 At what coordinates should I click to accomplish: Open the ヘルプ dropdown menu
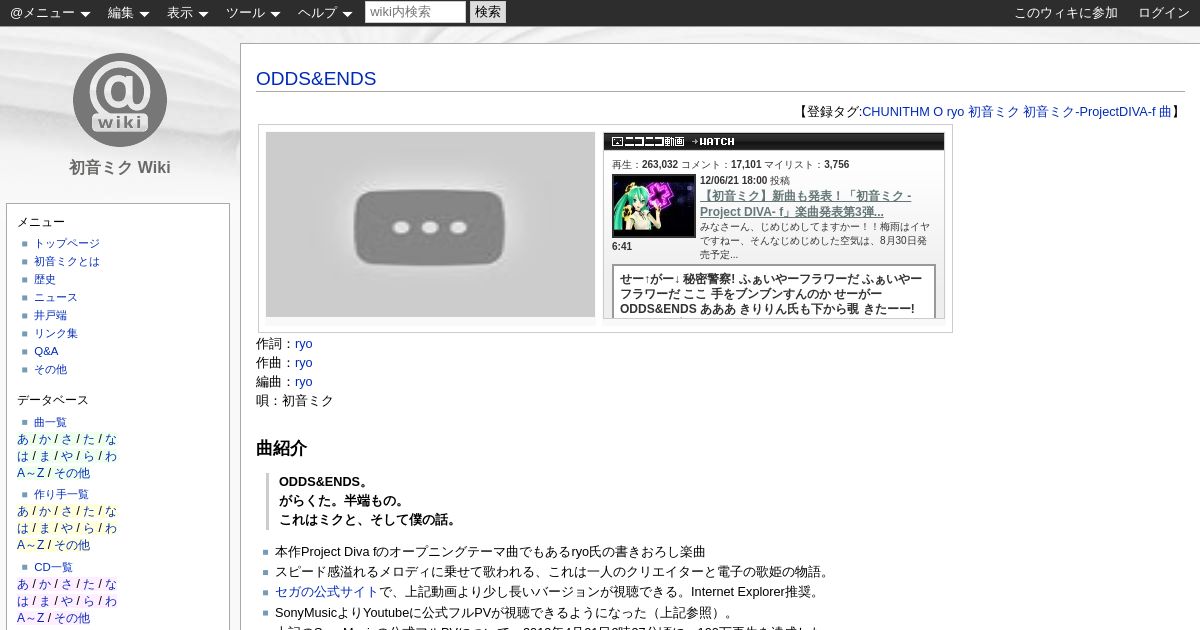tap(325, 13)
